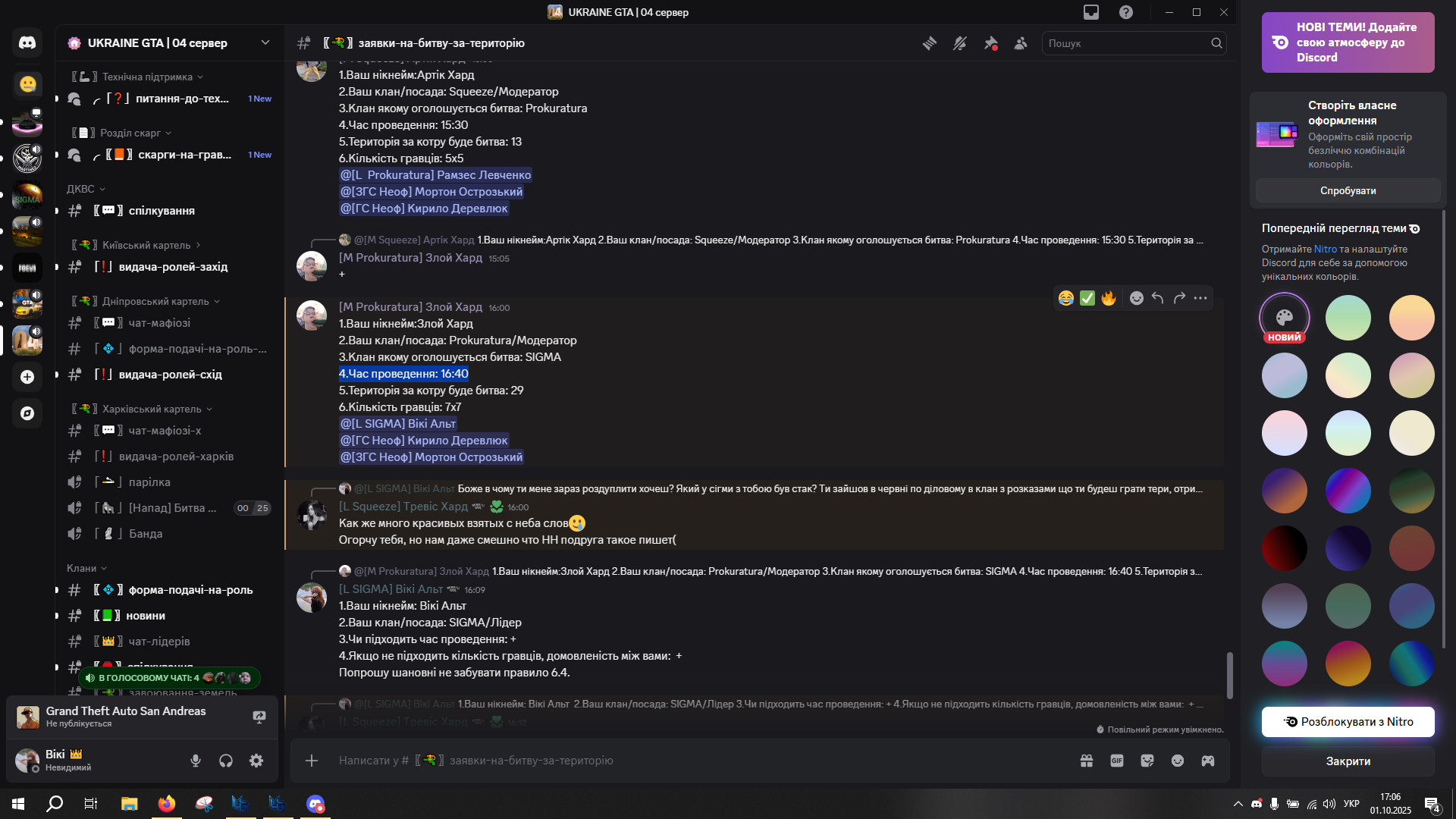Open the emoji picker
Screen dimensions: 1456x819
[x=1178, y=761]
